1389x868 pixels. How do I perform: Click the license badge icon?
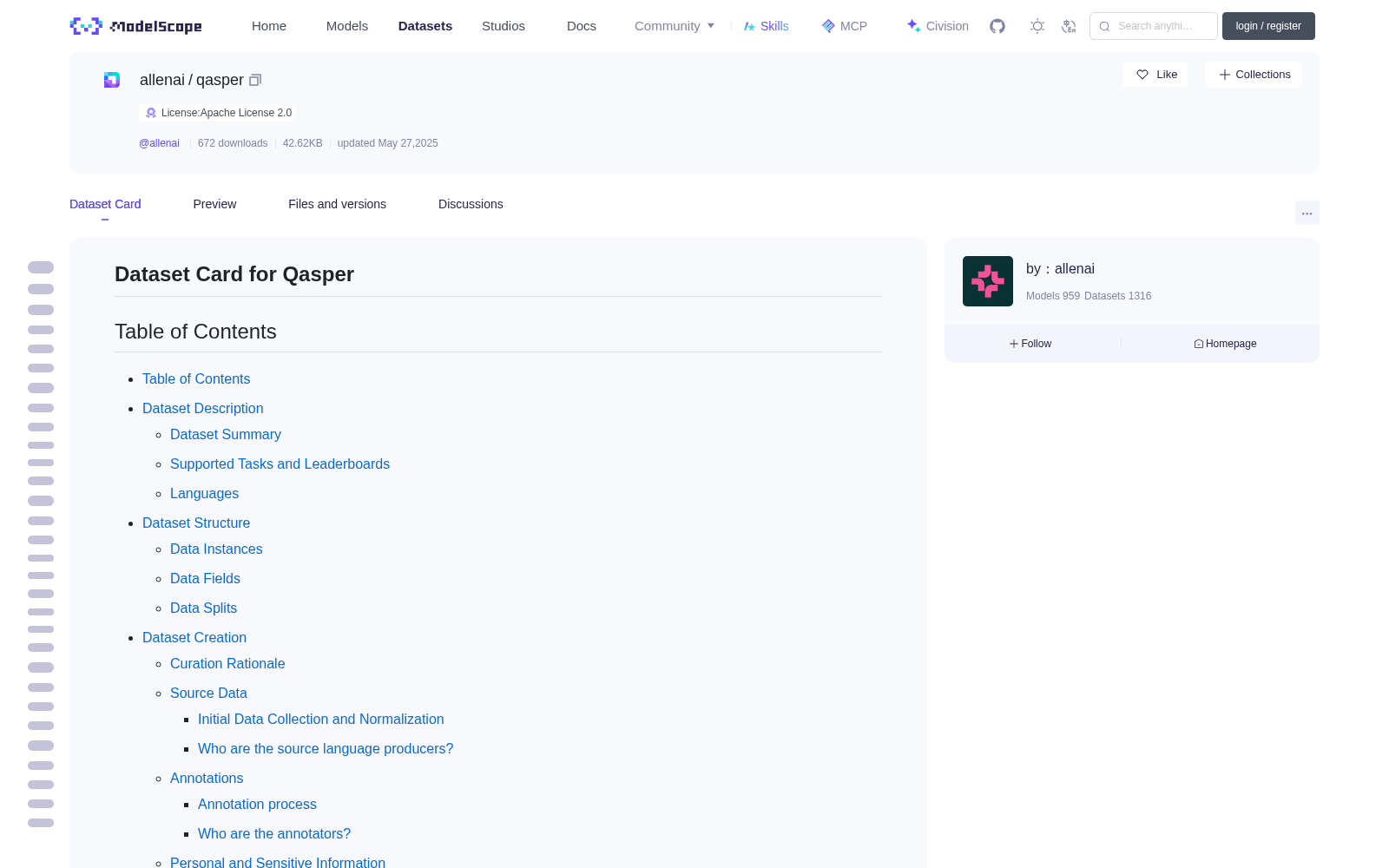click(x=151, y=113)
